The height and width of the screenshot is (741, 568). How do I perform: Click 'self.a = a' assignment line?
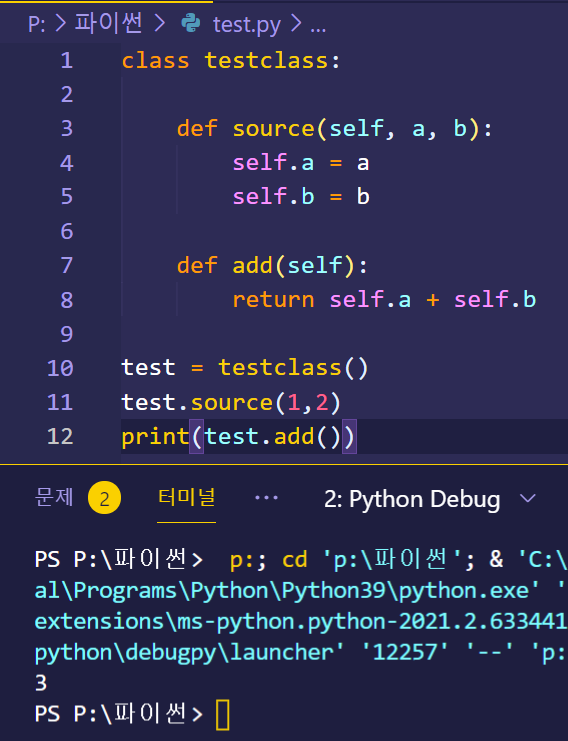pos(301,163)
